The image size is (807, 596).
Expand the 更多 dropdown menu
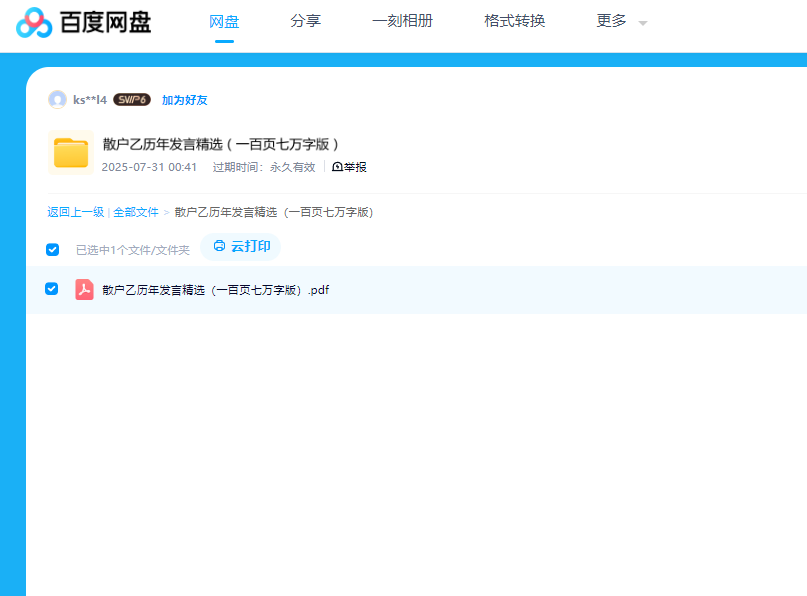(x=621, y=21)
